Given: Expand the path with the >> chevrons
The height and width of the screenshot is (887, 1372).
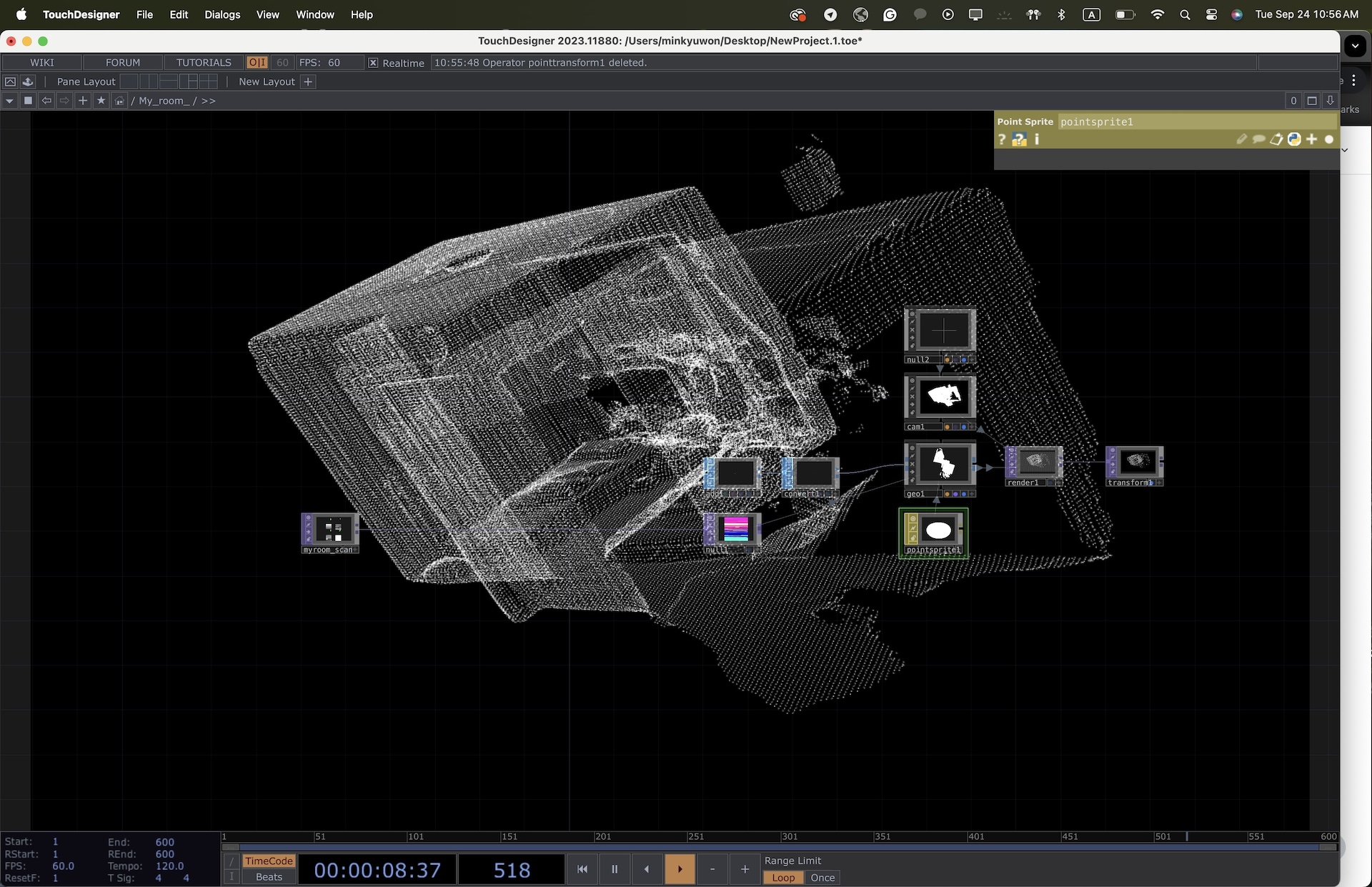Looking at the screenshot, I should pyautogui.click(x=208, y=101).
